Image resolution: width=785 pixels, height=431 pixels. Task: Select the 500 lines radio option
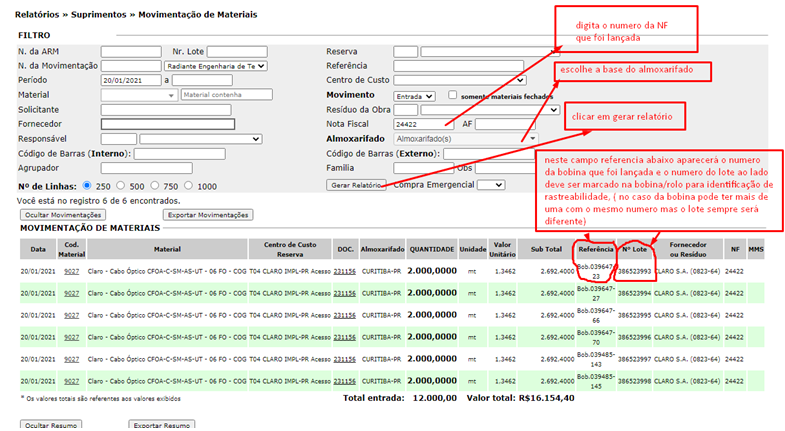tap(124, 186)
